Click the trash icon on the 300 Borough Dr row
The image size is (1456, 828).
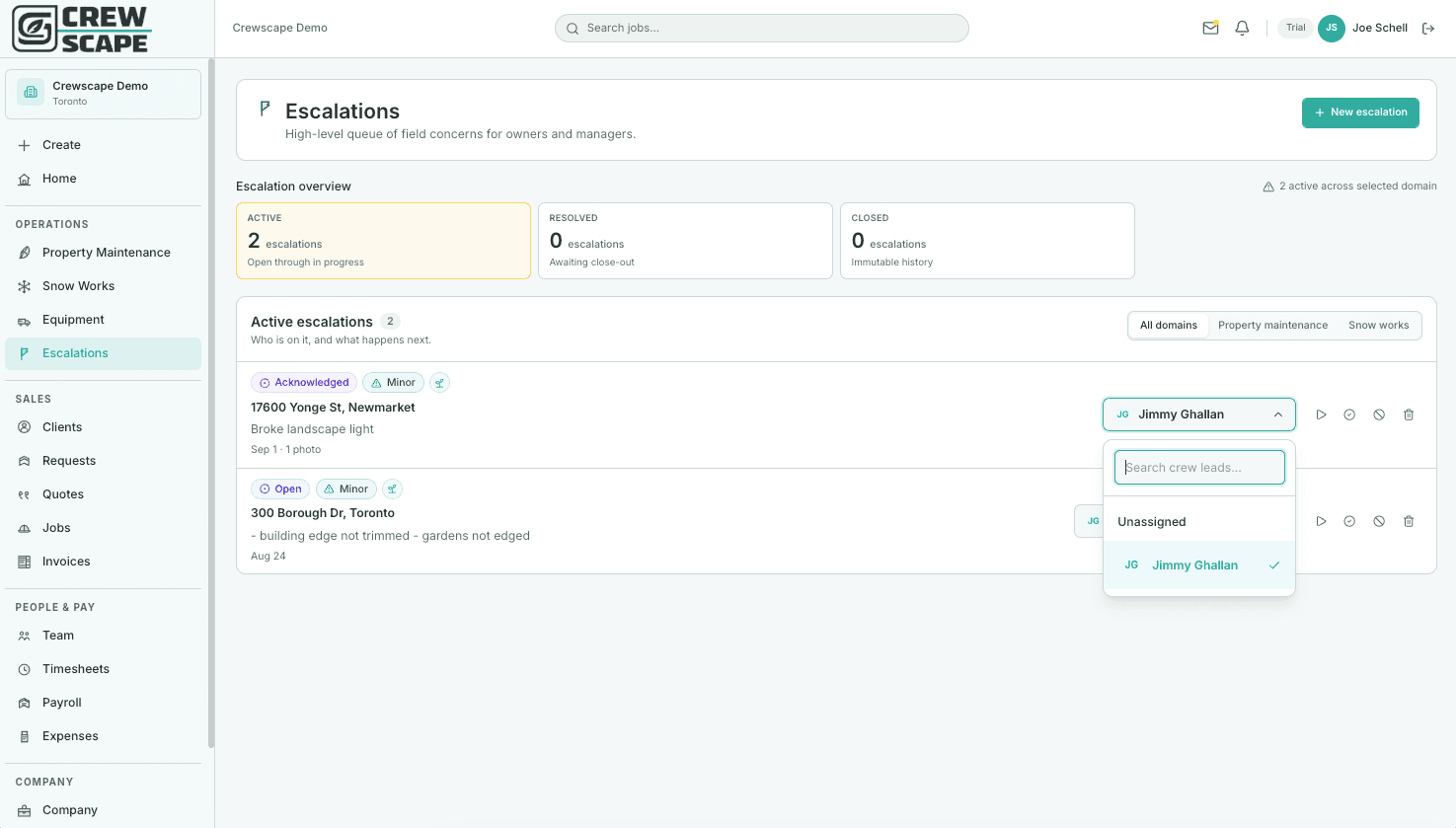point(1409,521)
